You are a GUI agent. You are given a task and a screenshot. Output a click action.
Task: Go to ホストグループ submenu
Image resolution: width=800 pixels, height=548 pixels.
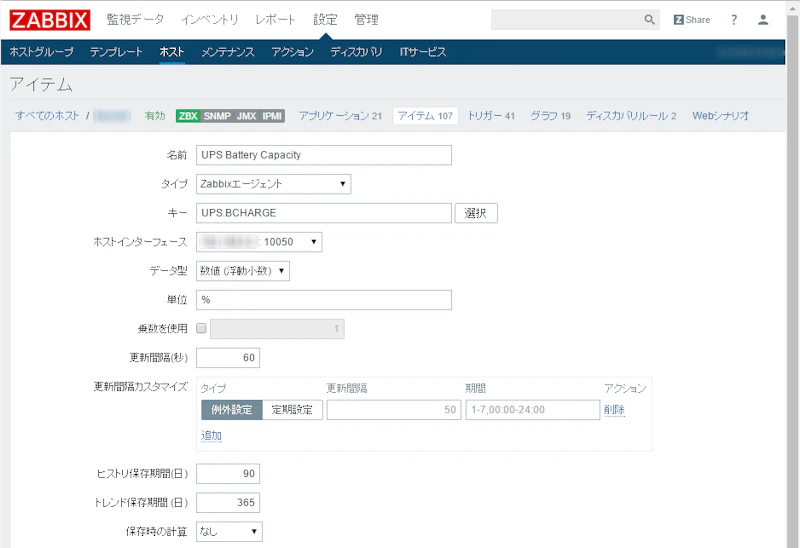(41, 52)
